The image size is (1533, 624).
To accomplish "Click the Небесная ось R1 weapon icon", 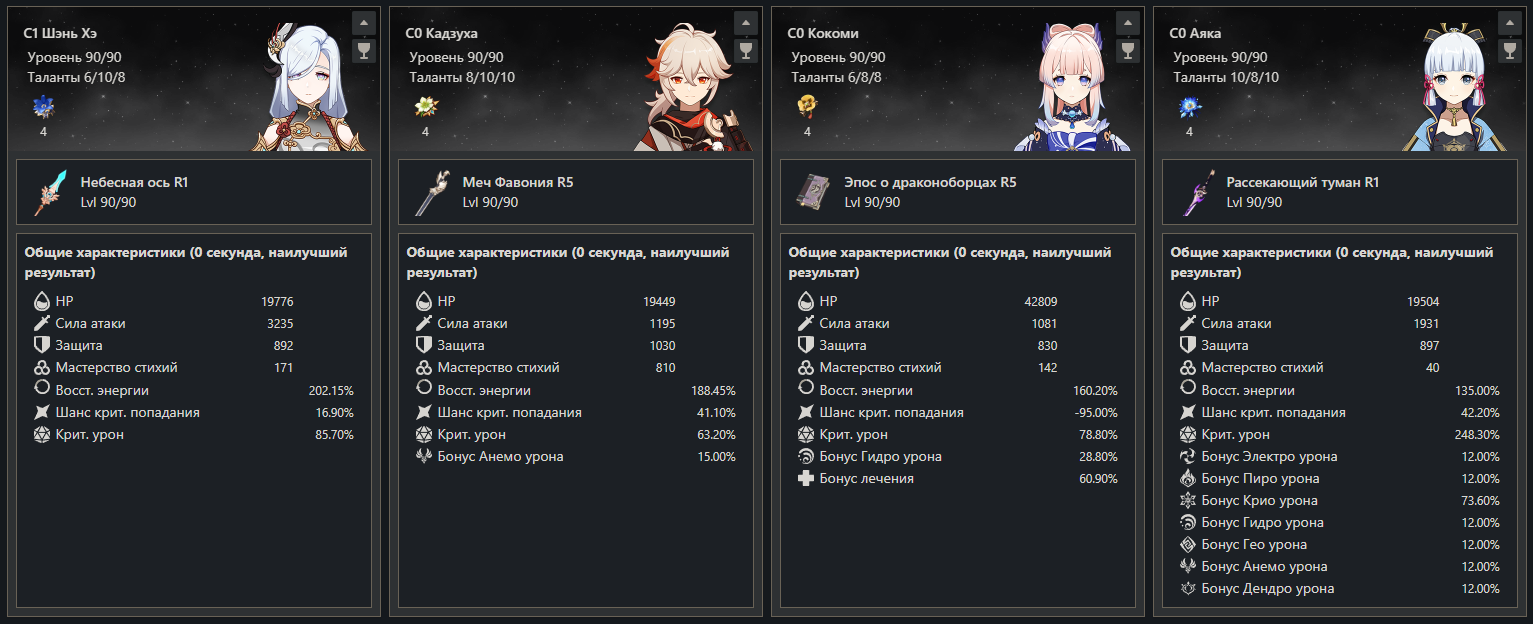I will point(50,192).
